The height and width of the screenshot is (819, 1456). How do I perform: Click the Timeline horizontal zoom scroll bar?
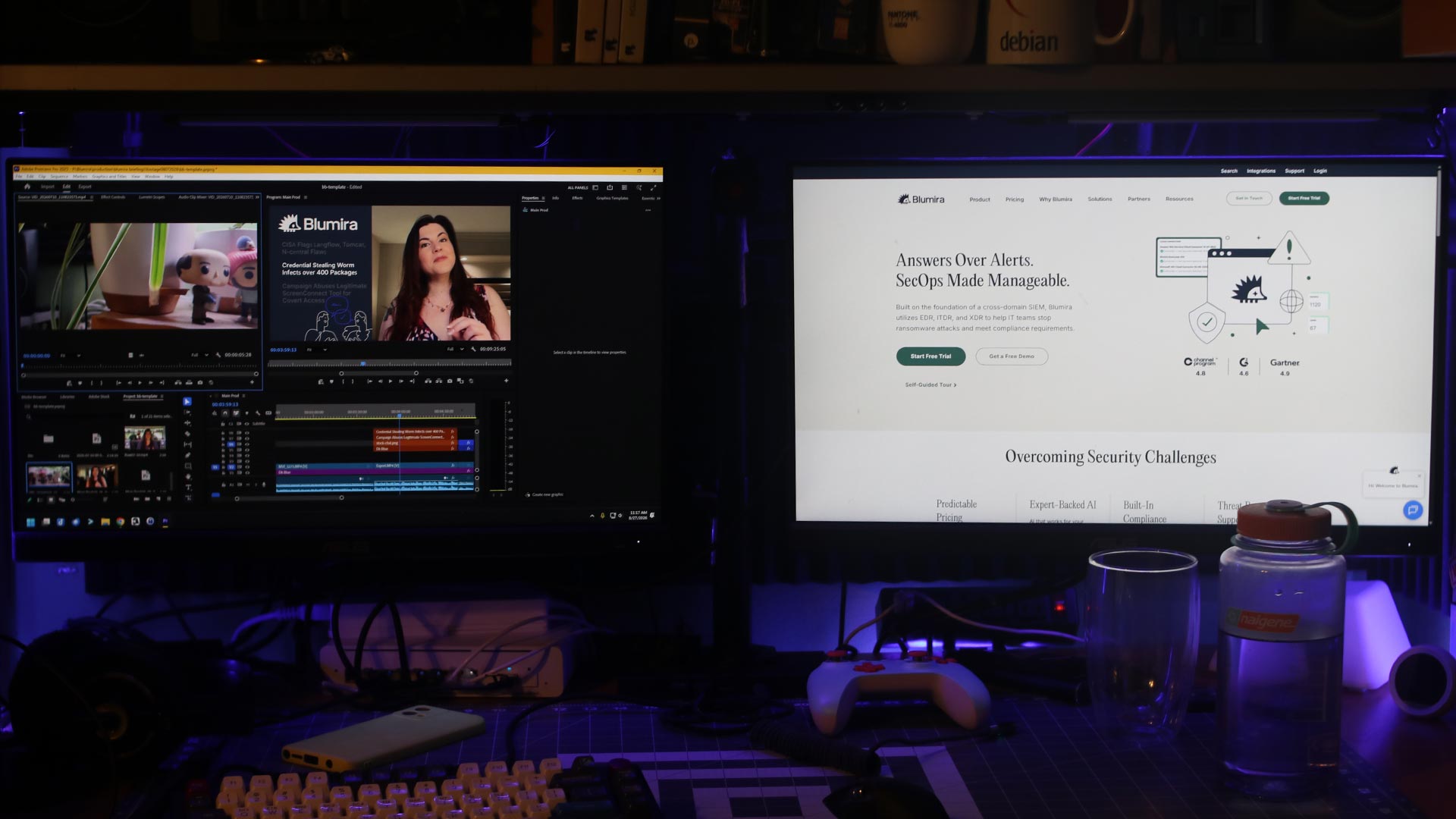point(289,498)
